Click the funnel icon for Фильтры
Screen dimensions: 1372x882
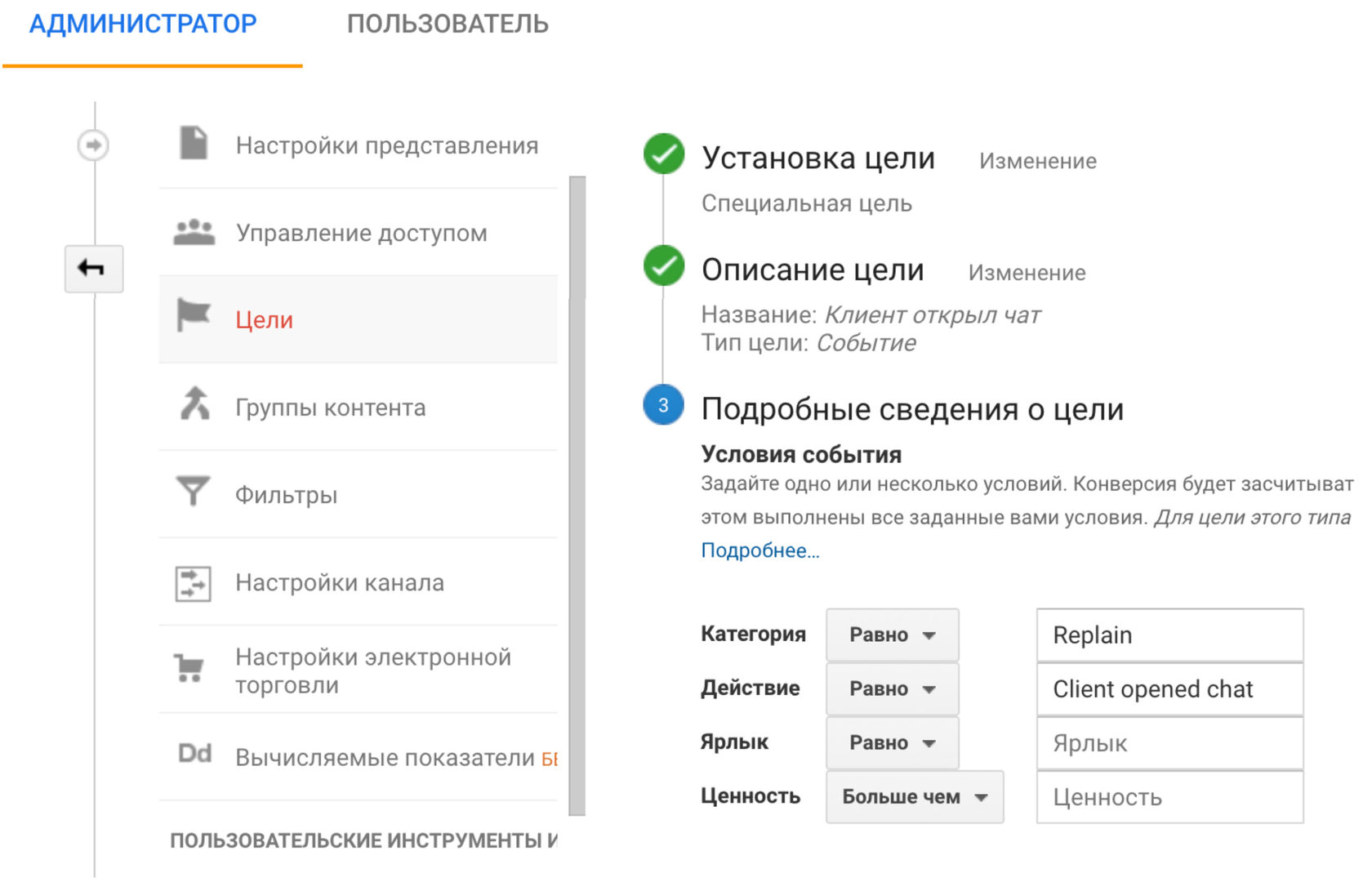click(x=194, y=491)
